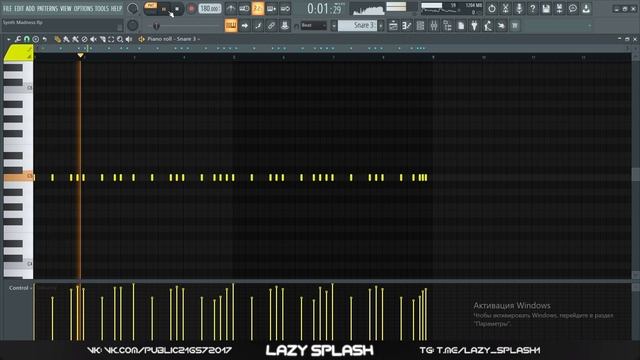The image size is (640, 360).
Task: Open the project info icon
Action: pos(461,26)
